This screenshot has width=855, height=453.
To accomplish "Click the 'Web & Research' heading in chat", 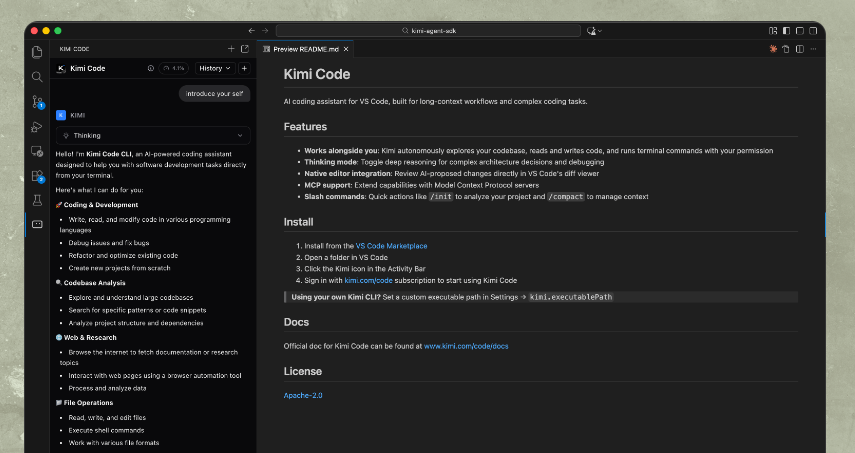I will [90, 337].
